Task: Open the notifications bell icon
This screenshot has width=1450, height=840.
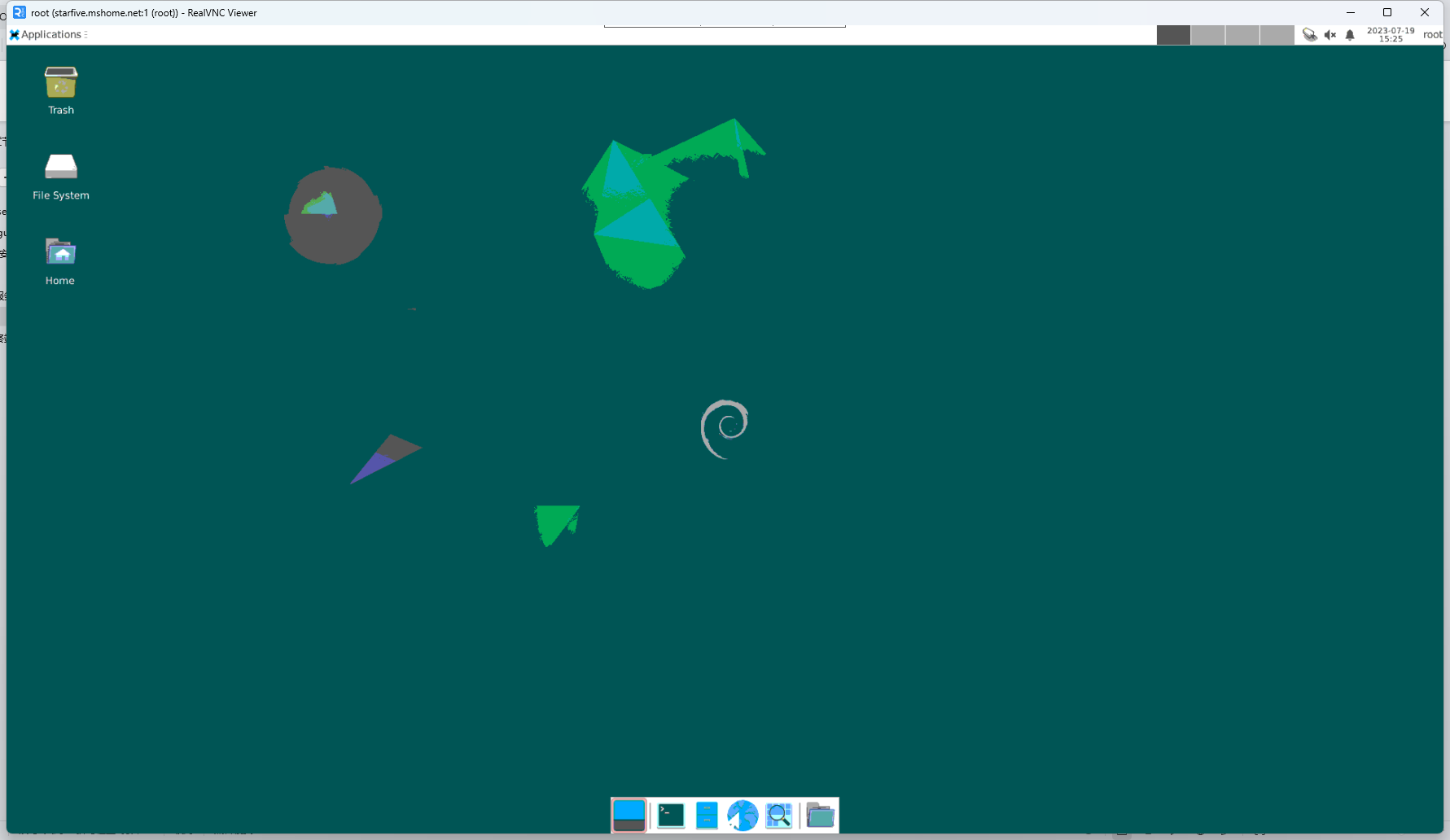Action: click(1350, 34)
